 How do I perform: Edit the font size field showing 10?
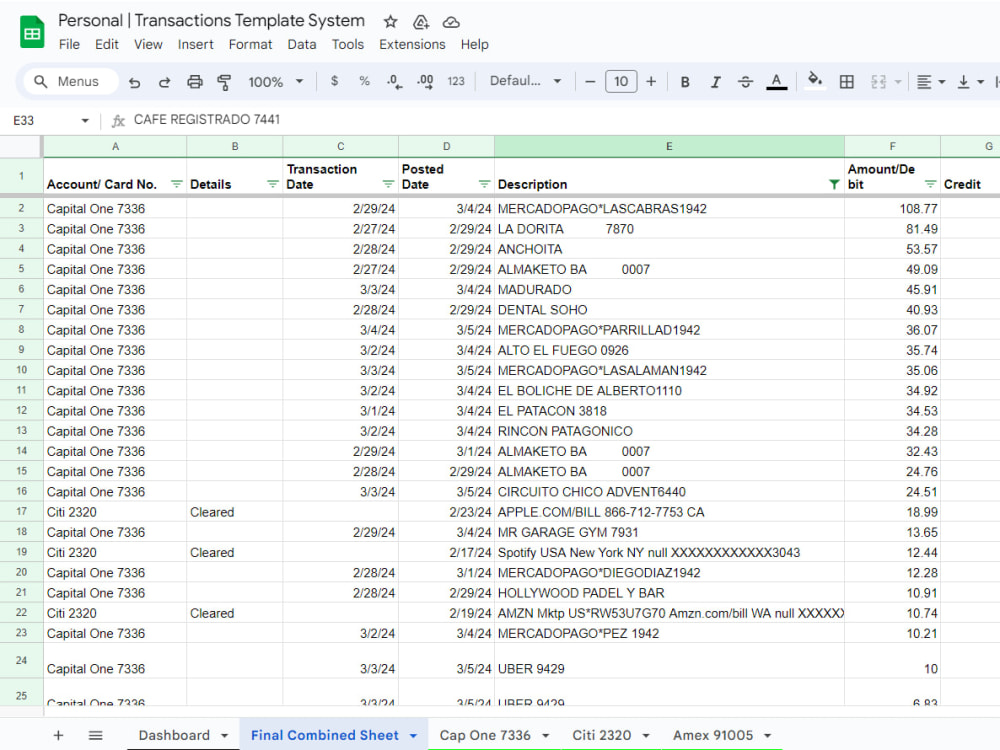point(621,82)
